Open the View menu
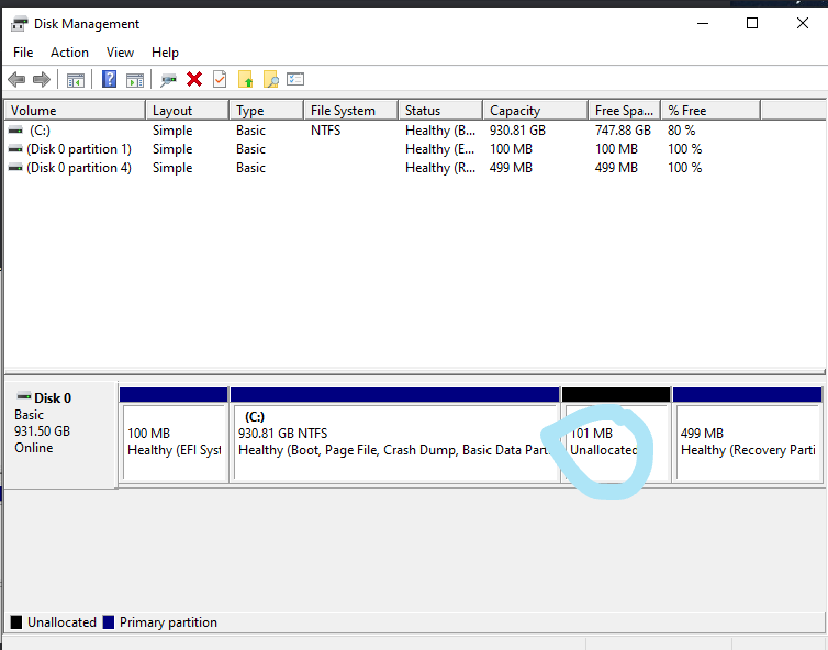Viewport: 828px width, 650px height. (x=120, y=52)
